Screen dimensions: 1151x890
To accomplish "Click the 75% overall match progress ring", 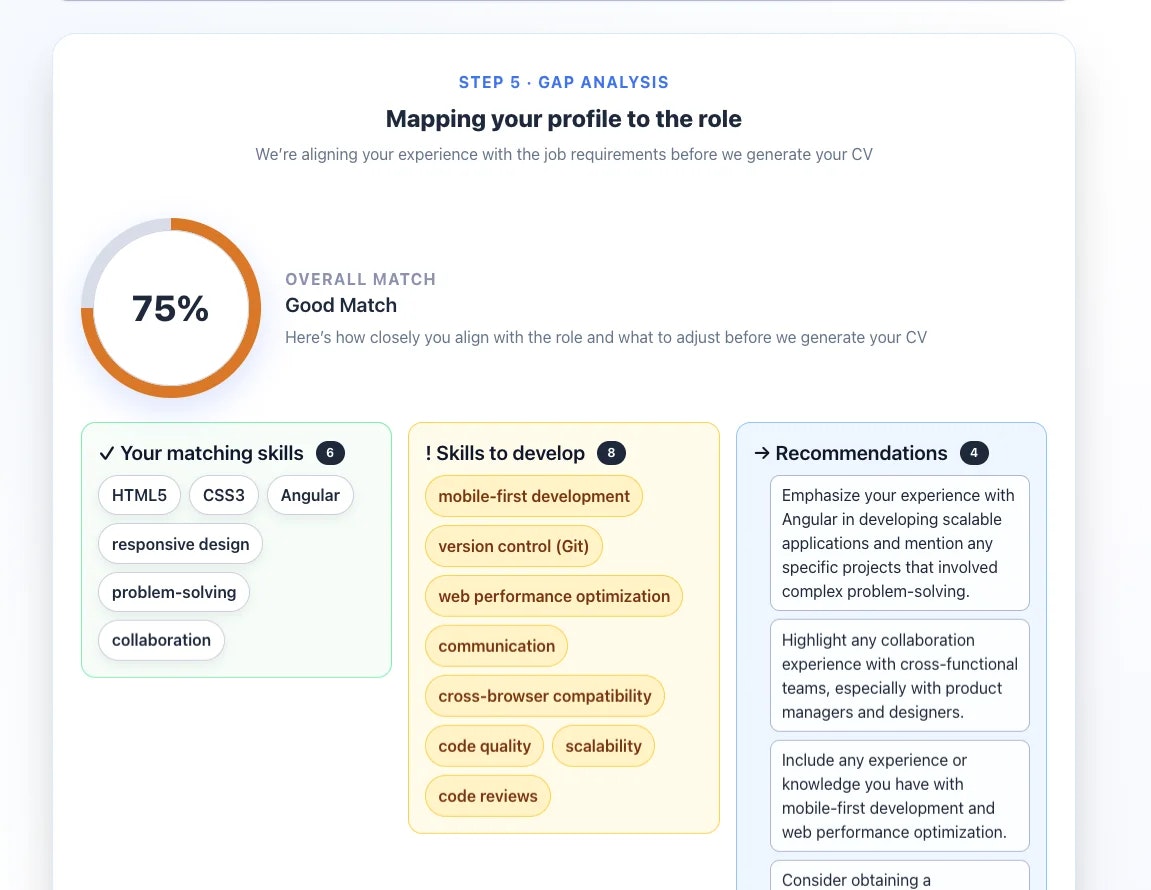I will [x=170, y=308].
